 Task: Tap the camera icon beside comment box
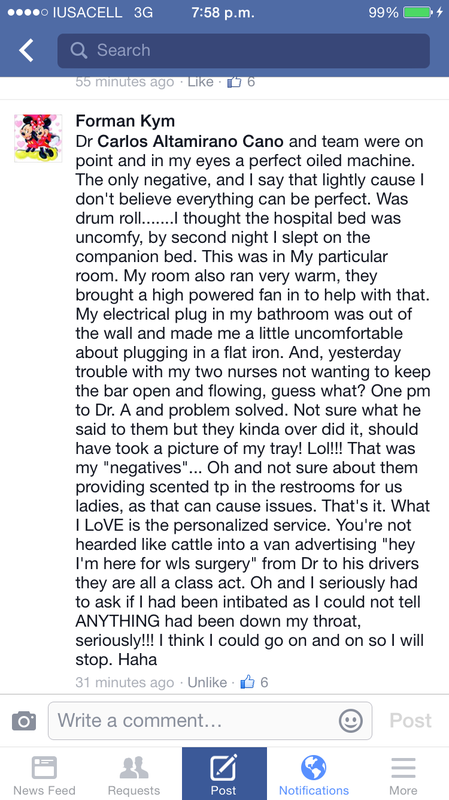[23, 720]
